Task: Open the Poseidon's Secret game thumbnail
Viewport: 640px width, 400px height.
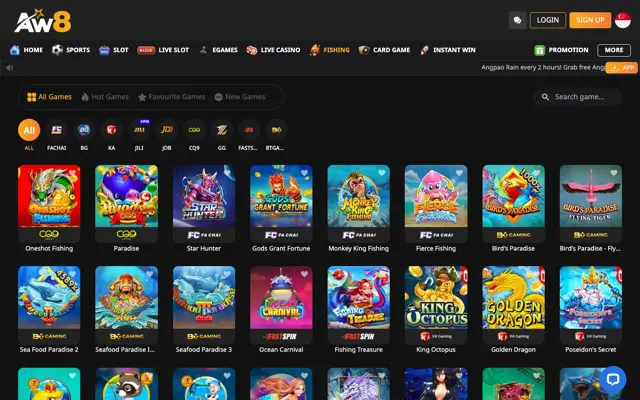Action: pos(591,298)
